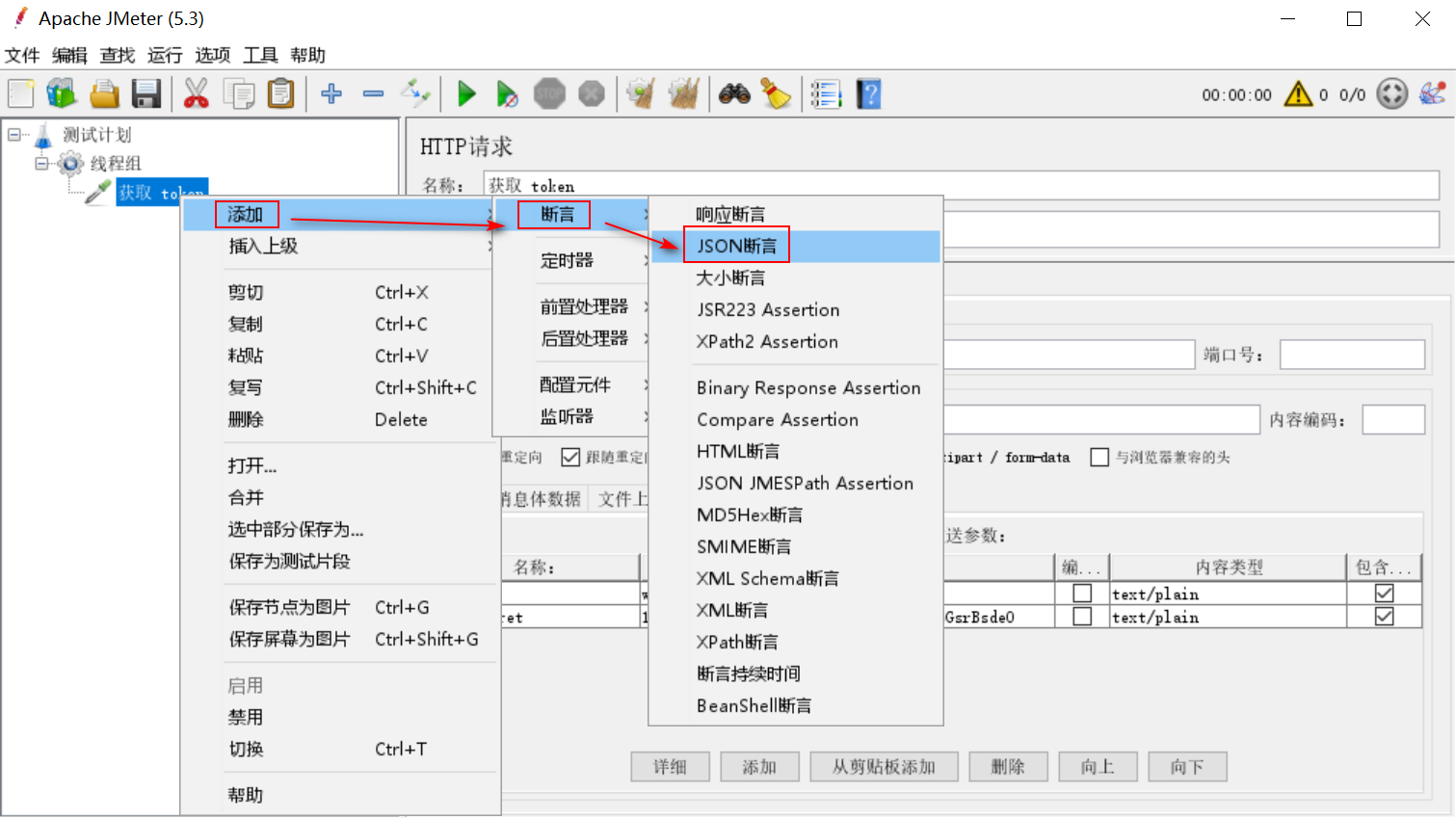Open the 编辑 menu
Screen dimensions: 1456x818
(69, 55)
